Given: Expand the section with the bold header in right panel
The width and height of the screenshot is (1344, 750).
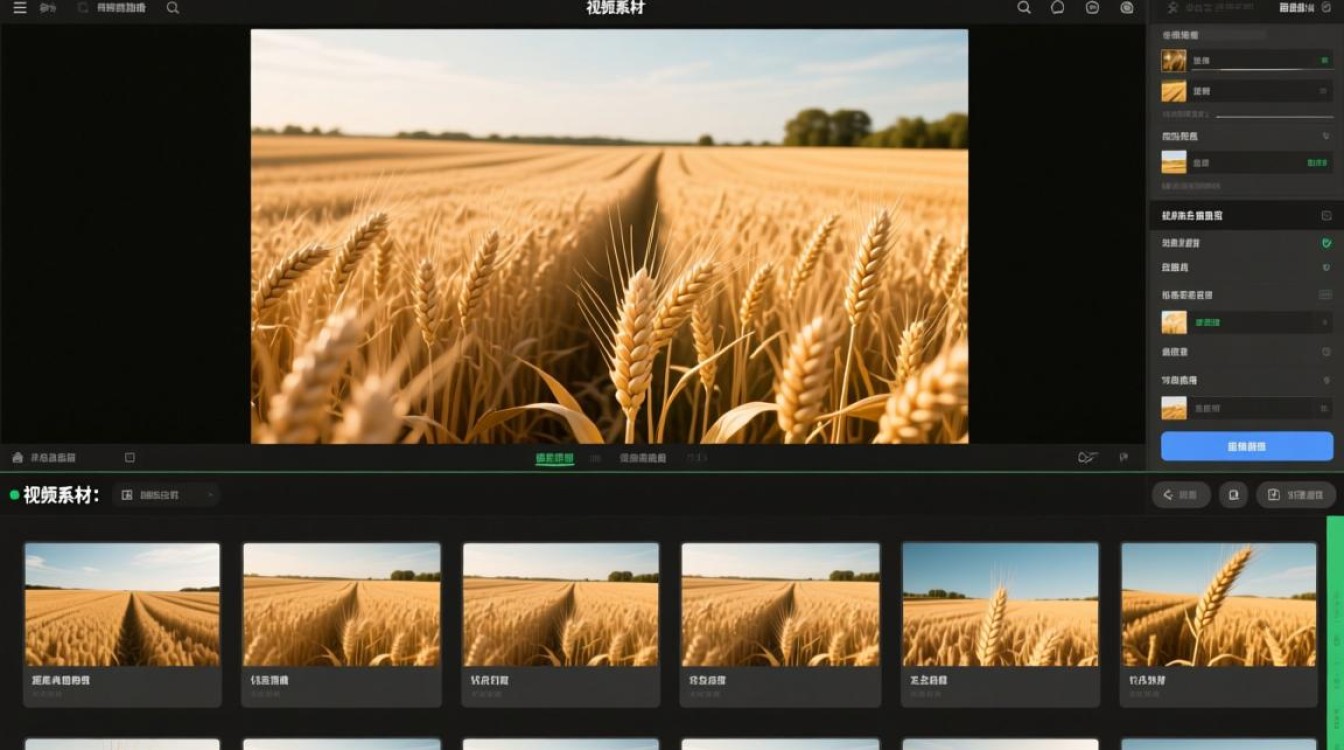Looking at the screenshot, I should coord(1246,215).
